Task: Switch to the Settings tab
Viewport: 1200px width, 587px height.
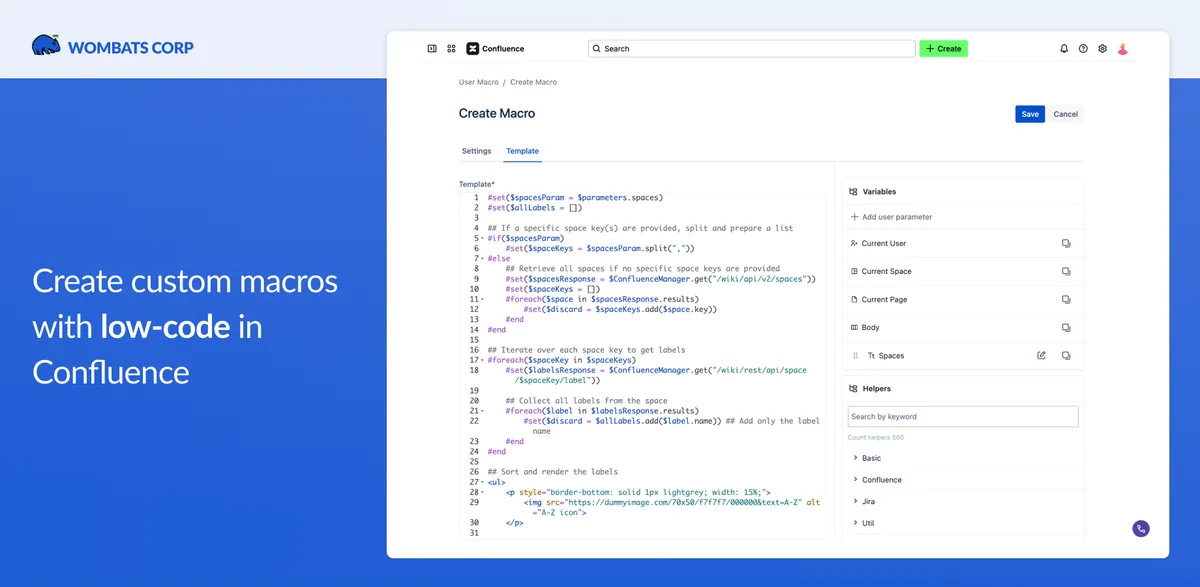Action: pyautogui.click(x=476, y=151)
